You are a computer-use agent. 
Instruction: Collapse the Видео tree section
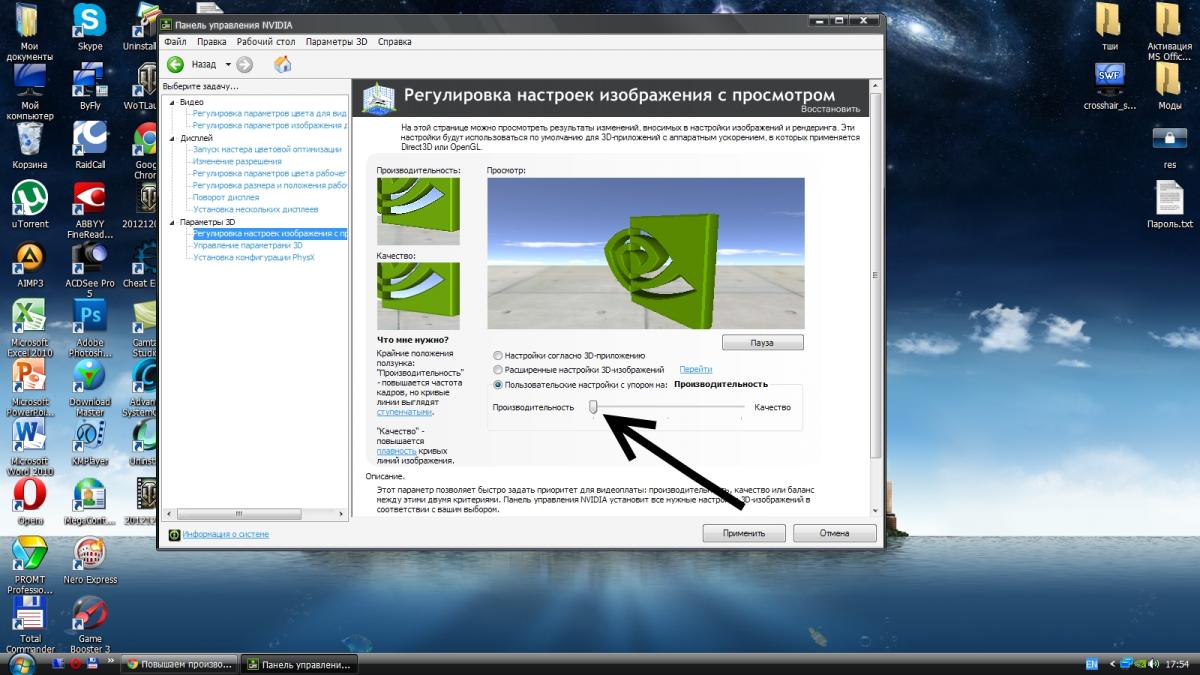(x=172, y=102)
